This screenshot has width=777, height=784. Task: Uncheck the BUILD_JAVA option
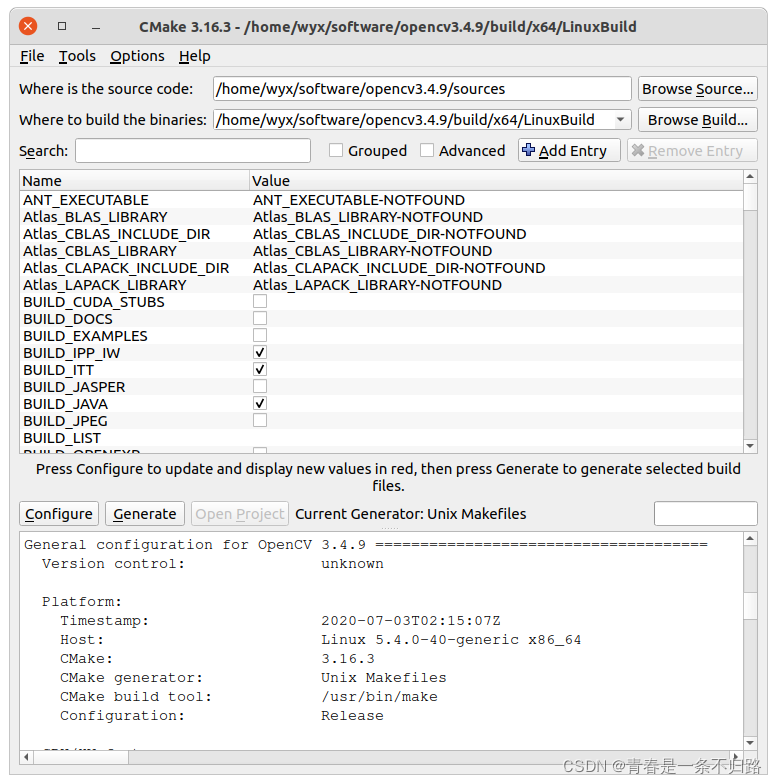pos(260,403)
